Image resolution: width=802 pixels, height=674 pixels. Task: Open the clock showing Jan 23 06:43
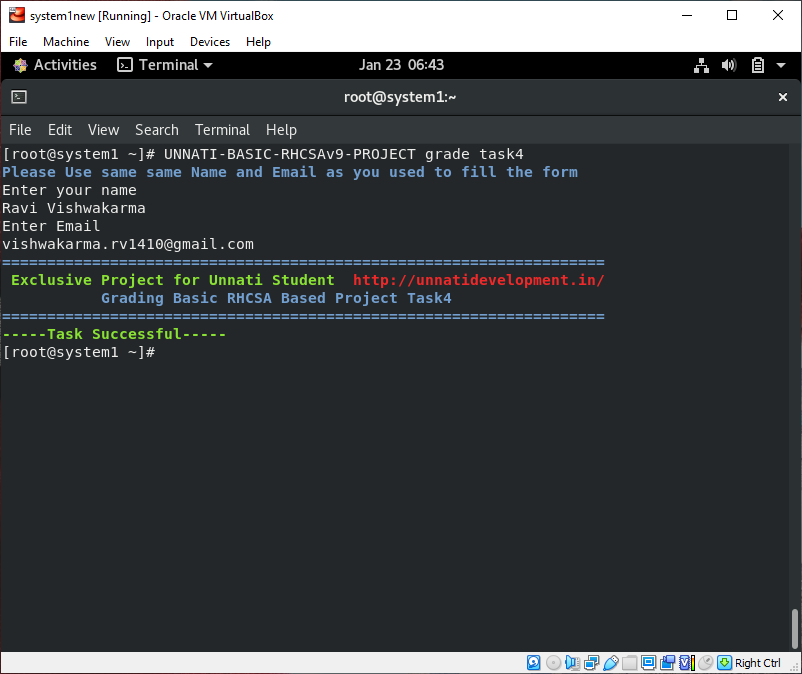(401, 65)
